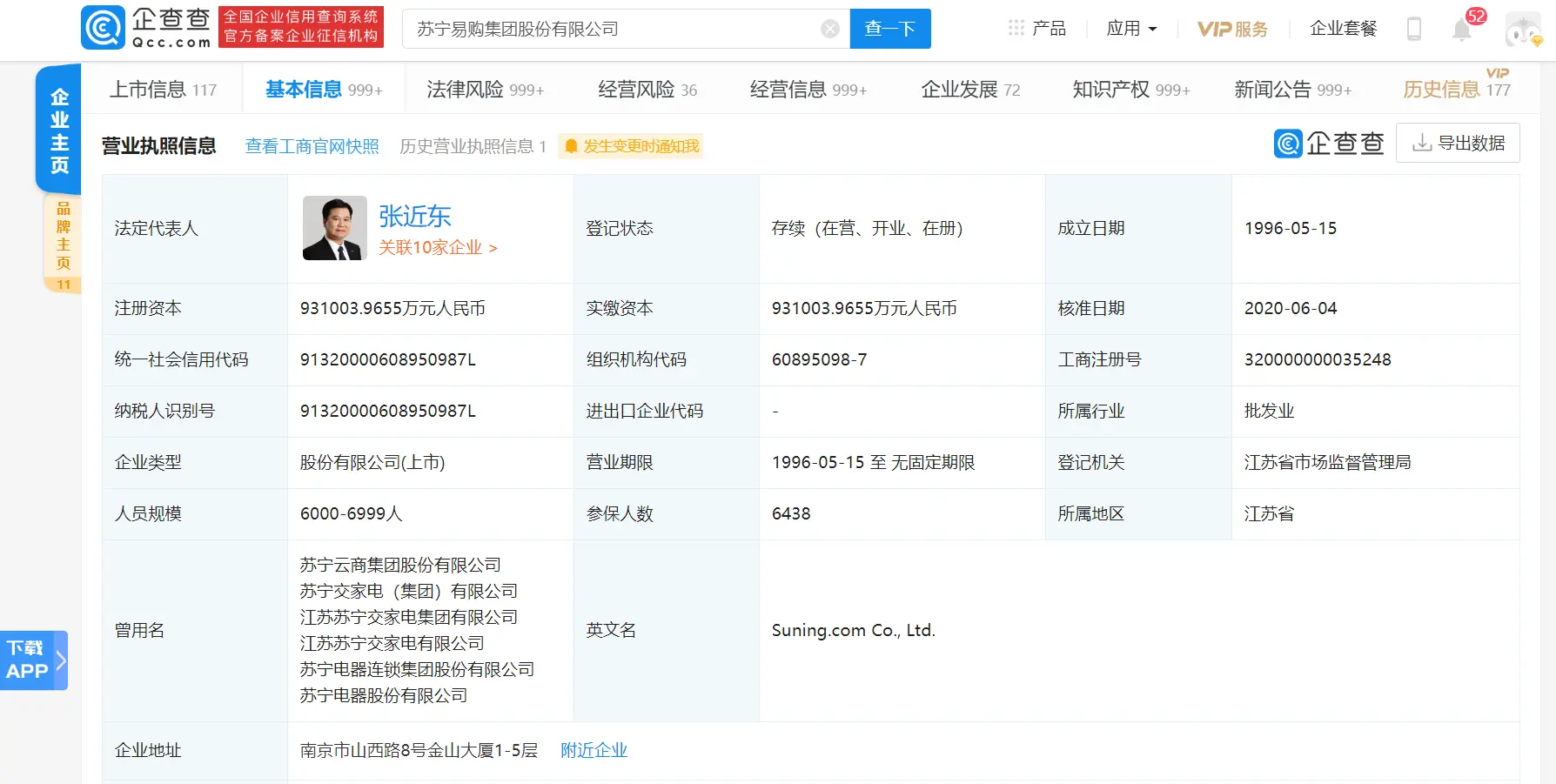The width and height of the screenshot is (1556, 784).
Task: Select former name 苏宁电器股份有限公司
Action: pos(384,695)
